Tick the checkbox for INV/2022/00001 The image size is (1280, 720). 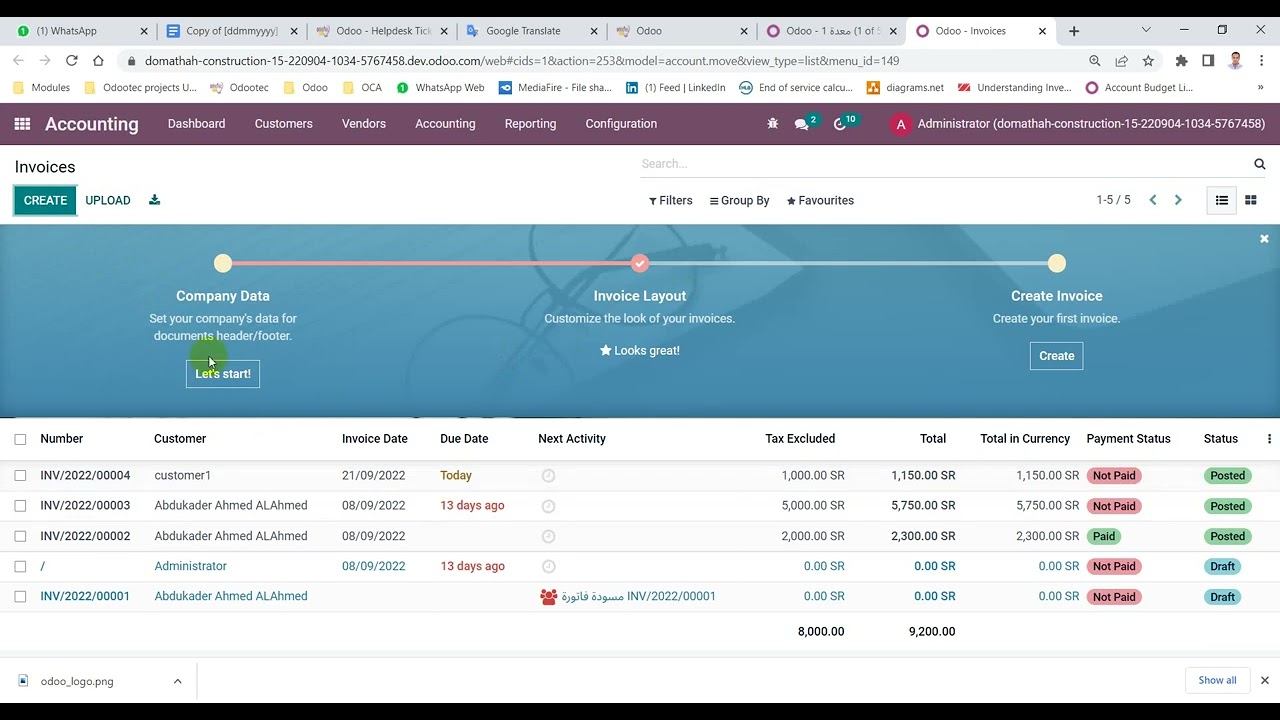(x=20, y=597)
